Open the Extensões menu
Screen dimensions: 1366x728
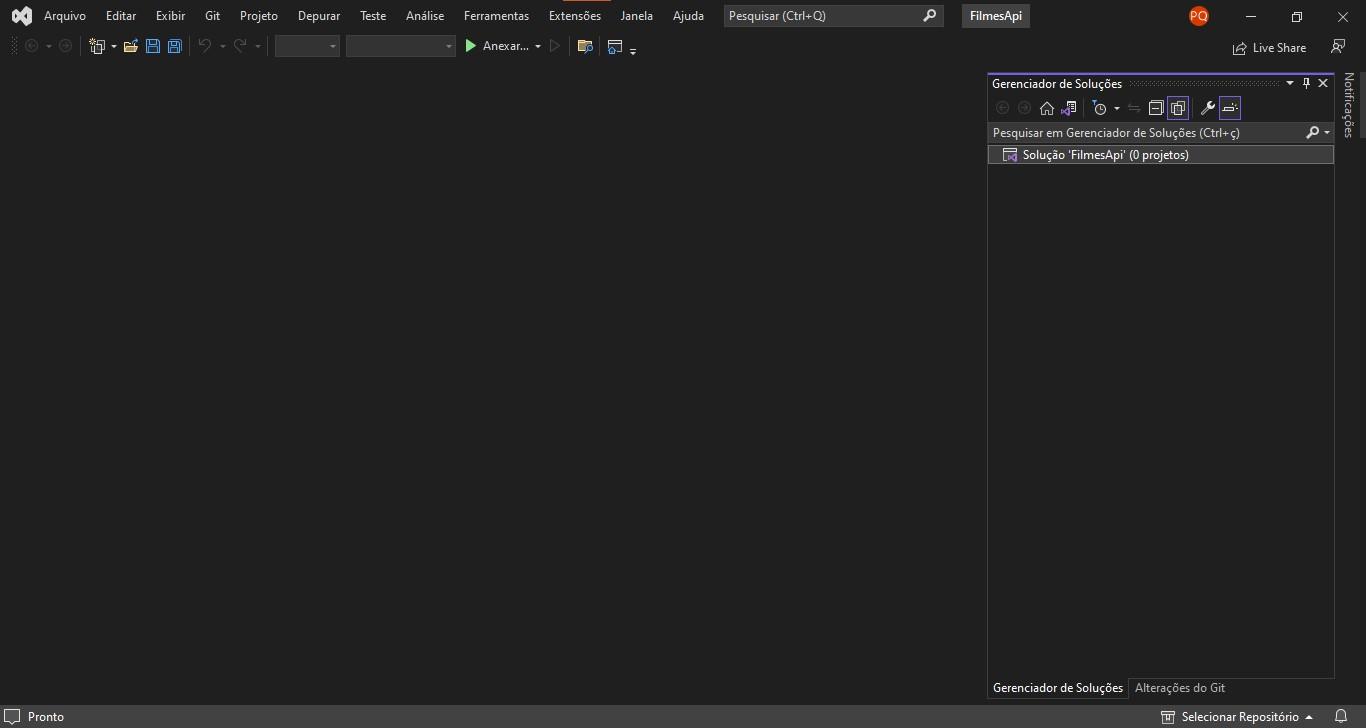[575, 16]
